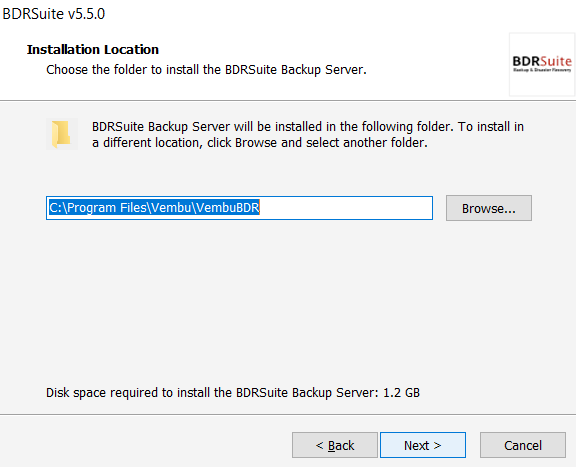Click the yellow folder icon
Image resolution: width=576 pixels, height=467 pixels.
pyautogui.click(x=62, y=134)
